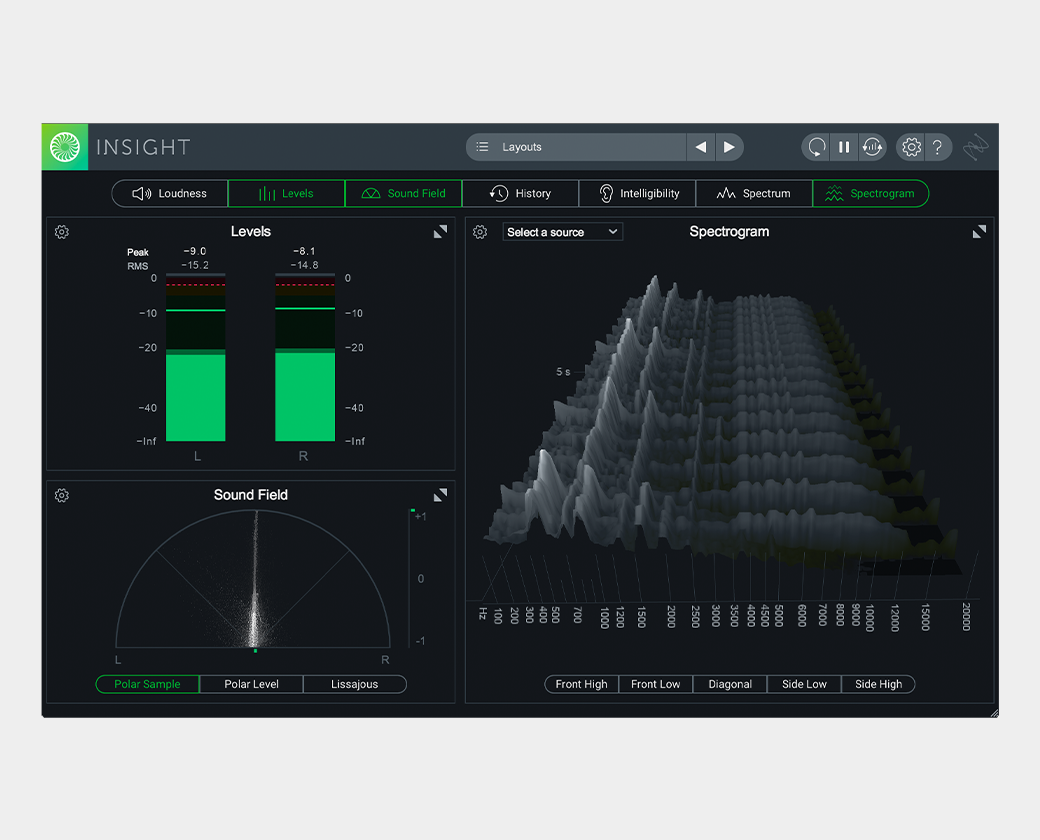Viewport: 1040px width, 840px height.
Task: Click the right RMS value -14.8
Action: click(x=304, y=265)
